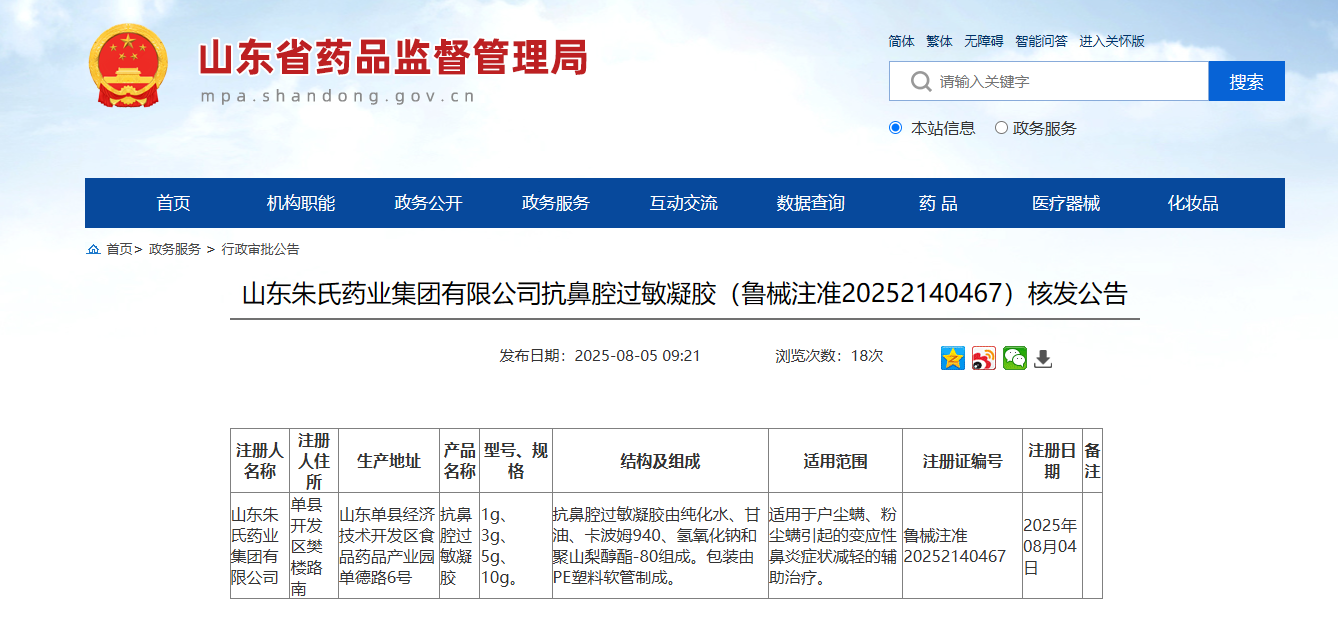Open the 机构职能 navigation menu

(300, 203)
